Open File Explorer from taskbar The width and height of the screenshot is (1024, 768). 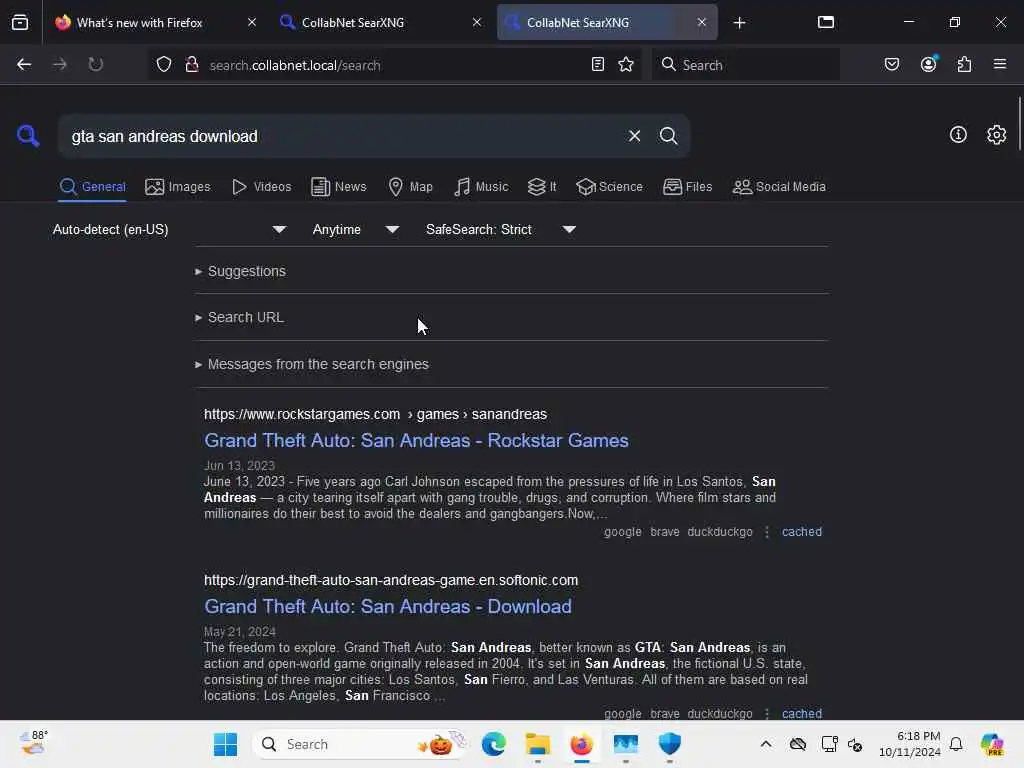(x=537, y=744)
